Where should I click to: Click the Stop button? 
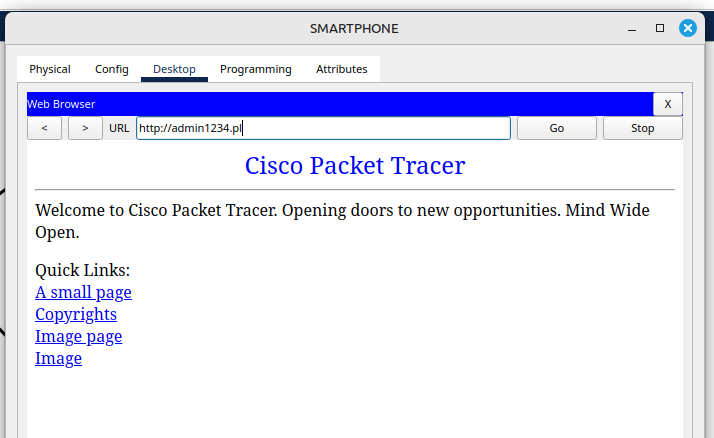tap(643, 128)
